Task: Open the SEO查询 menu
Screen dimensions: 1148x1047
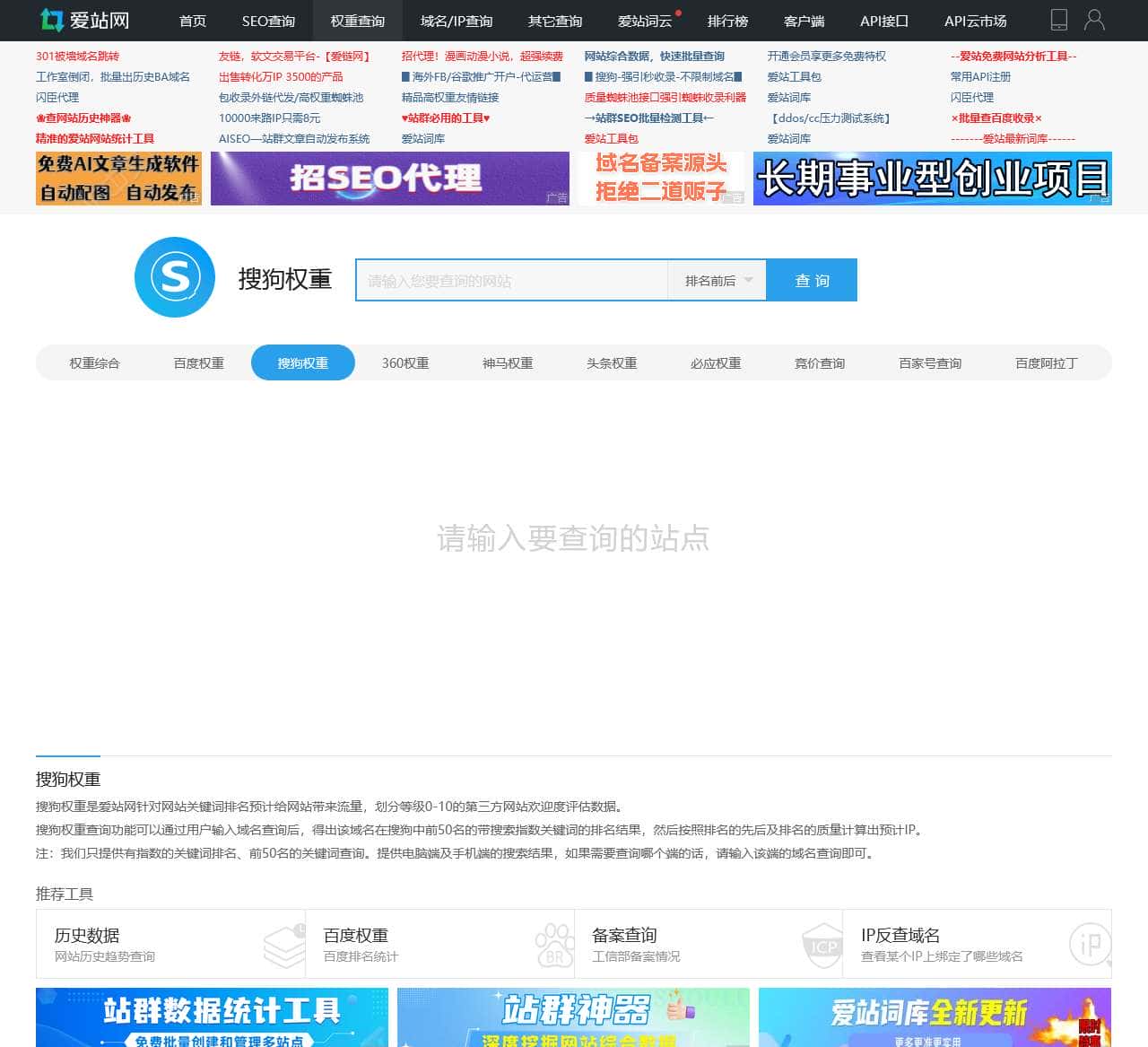Action: (268, 21)
